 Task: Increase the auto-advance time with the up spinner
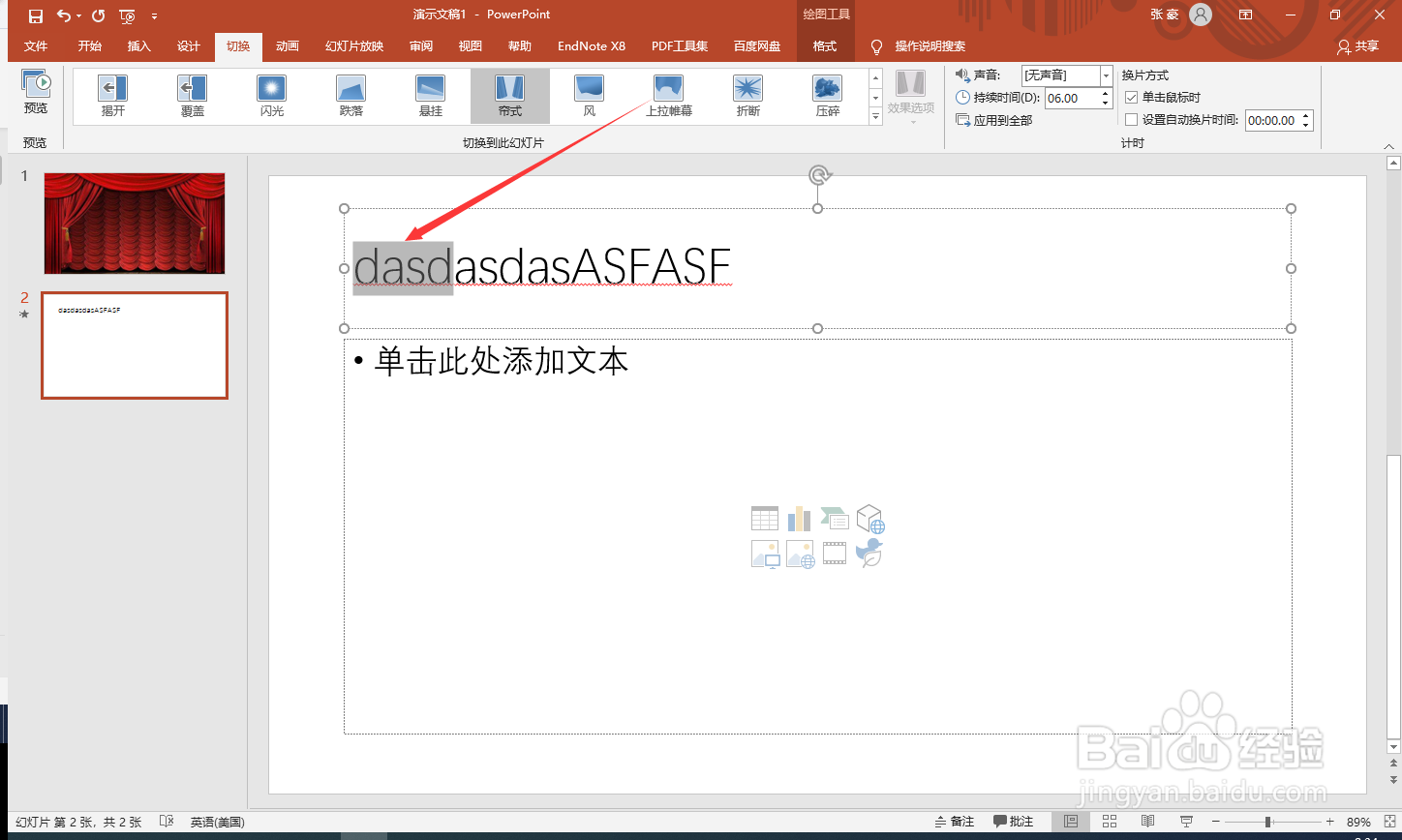point(1306,116)
